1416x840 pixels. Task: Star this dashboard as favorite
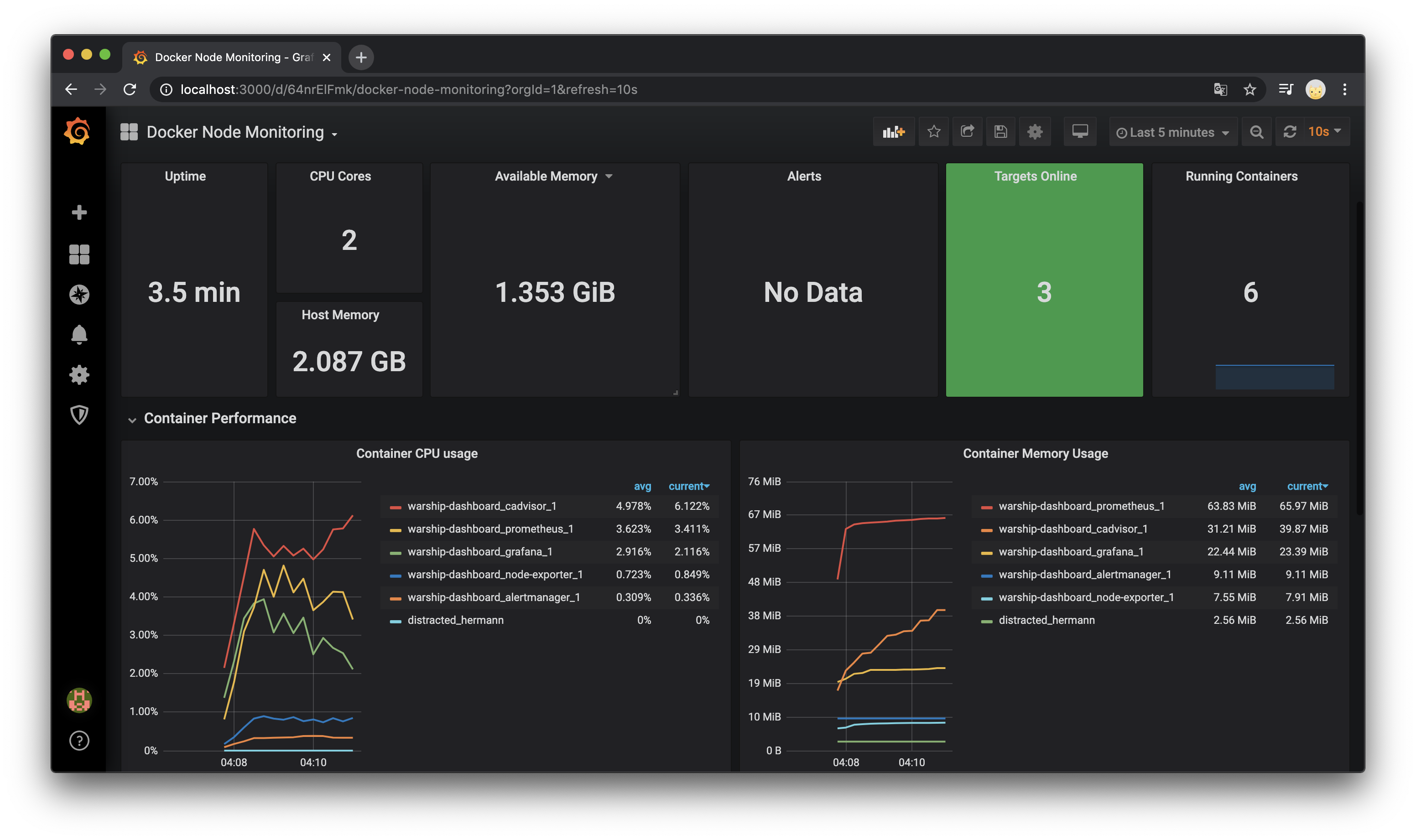pyautogui.click(x=934, y=132)
